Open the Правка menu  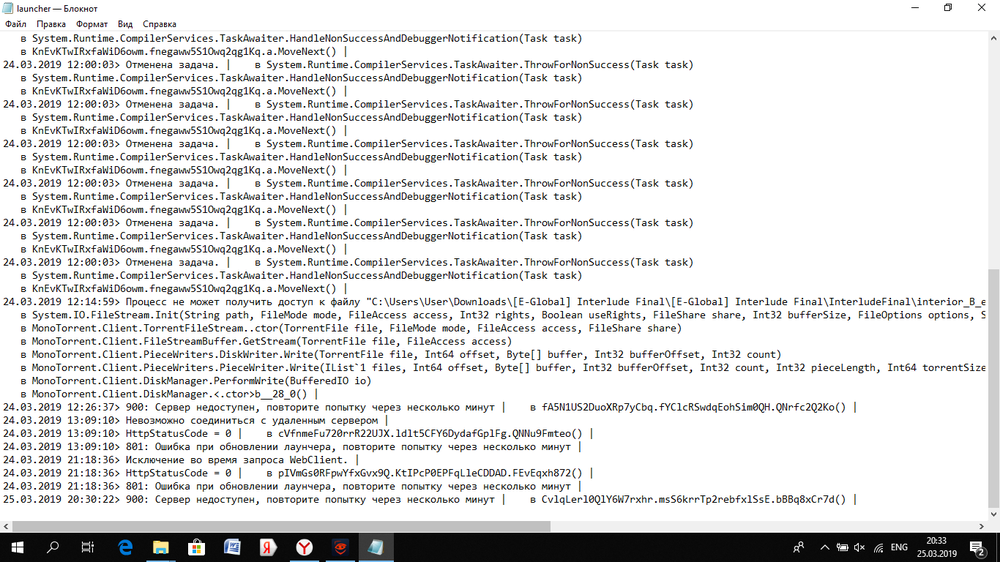pyautogui.click(x=50, y=22)
